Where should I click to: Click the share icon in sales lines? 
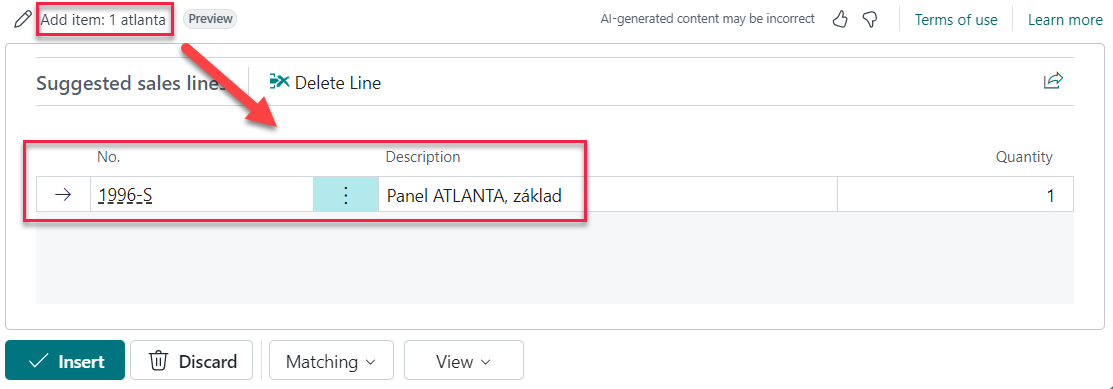click(x=1053, y=81)
